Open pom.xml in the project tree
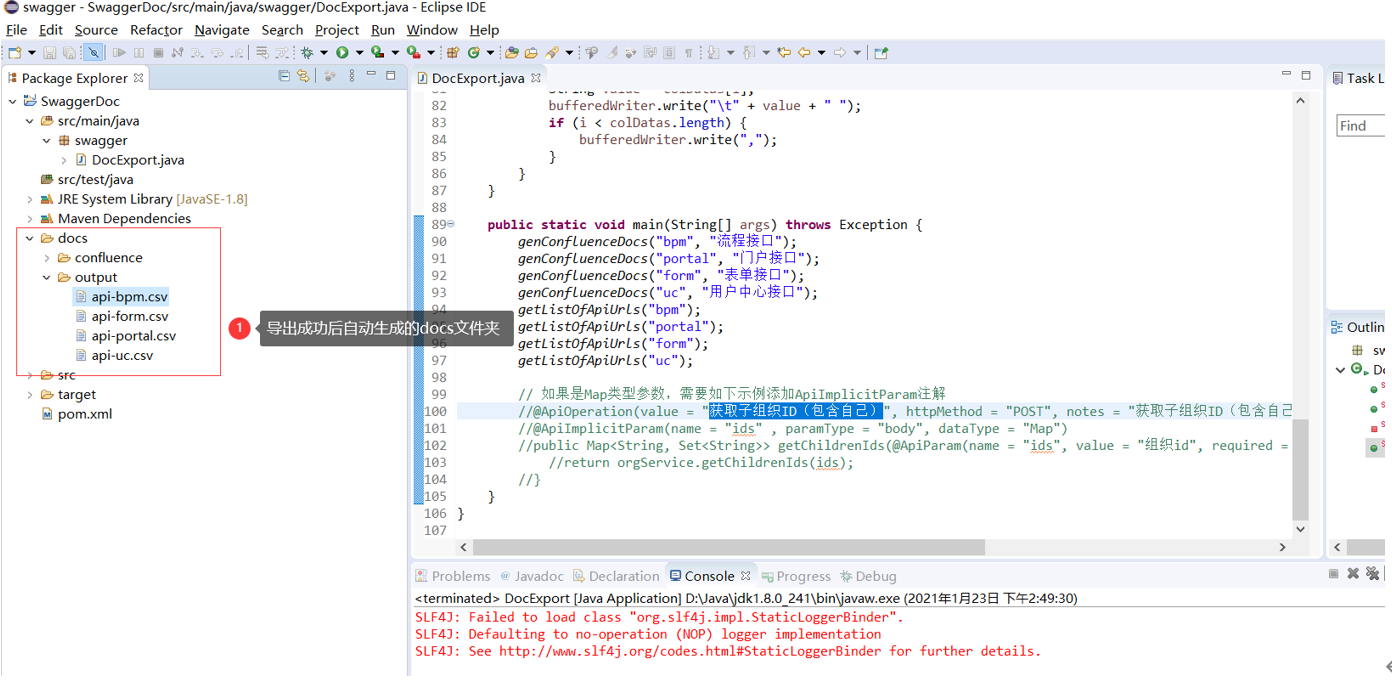The image size is (1392, 687). (84, 414)
